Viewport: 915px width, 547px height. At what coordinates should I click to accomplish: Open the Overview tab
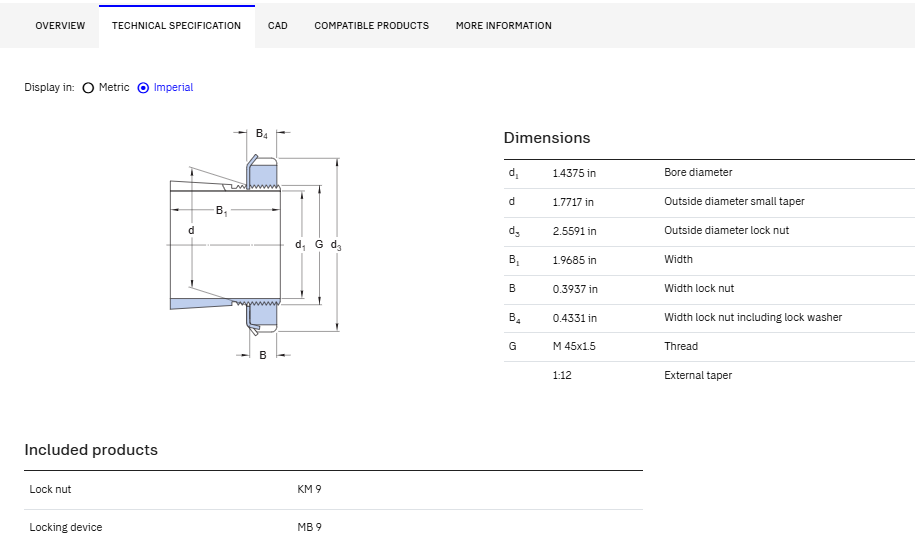60,26
